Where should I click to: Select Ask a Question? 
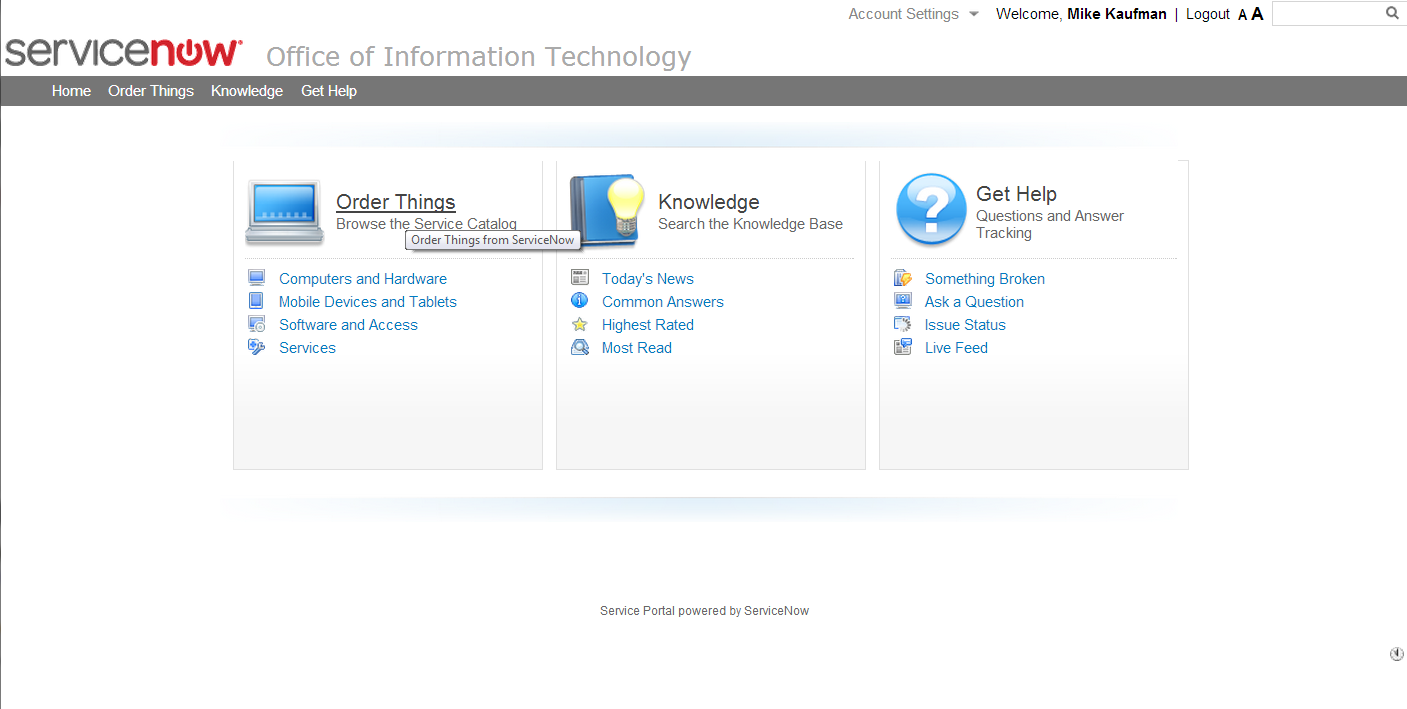[x=974, y=302]
